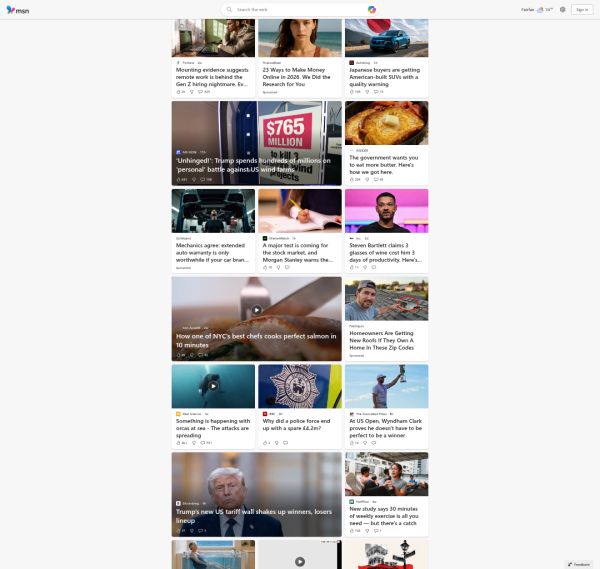Like the Wyndham Clark US Open article

coord(352,443)
